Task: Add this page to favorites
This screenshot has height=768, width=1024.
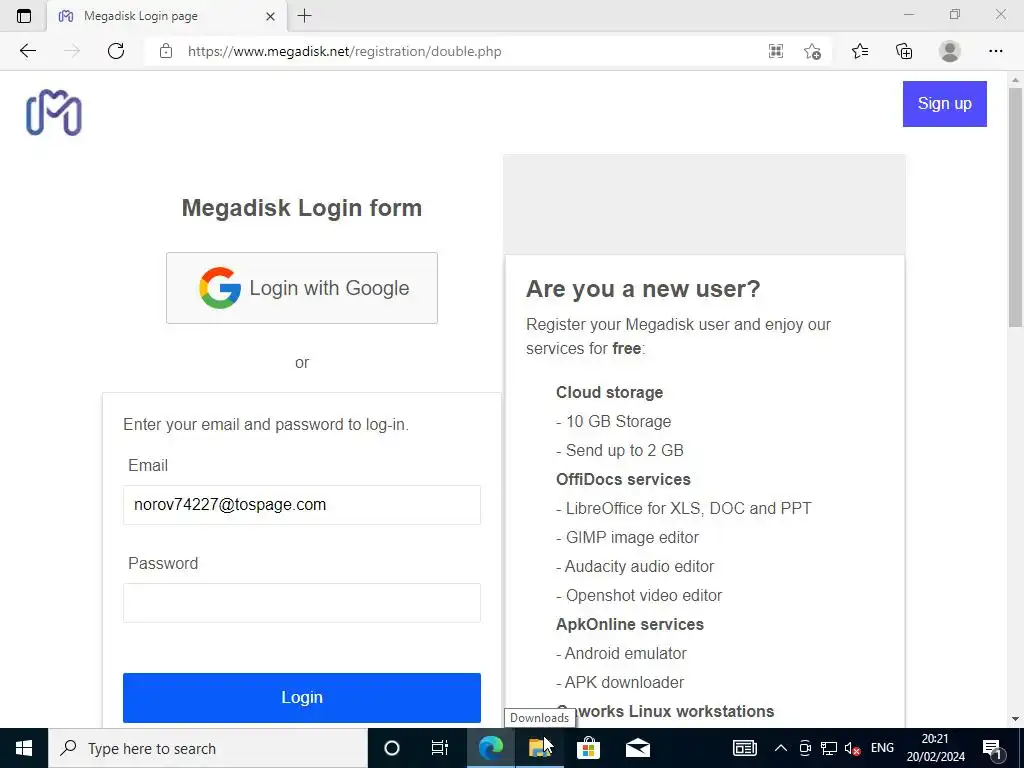Action: pos(812,51)
